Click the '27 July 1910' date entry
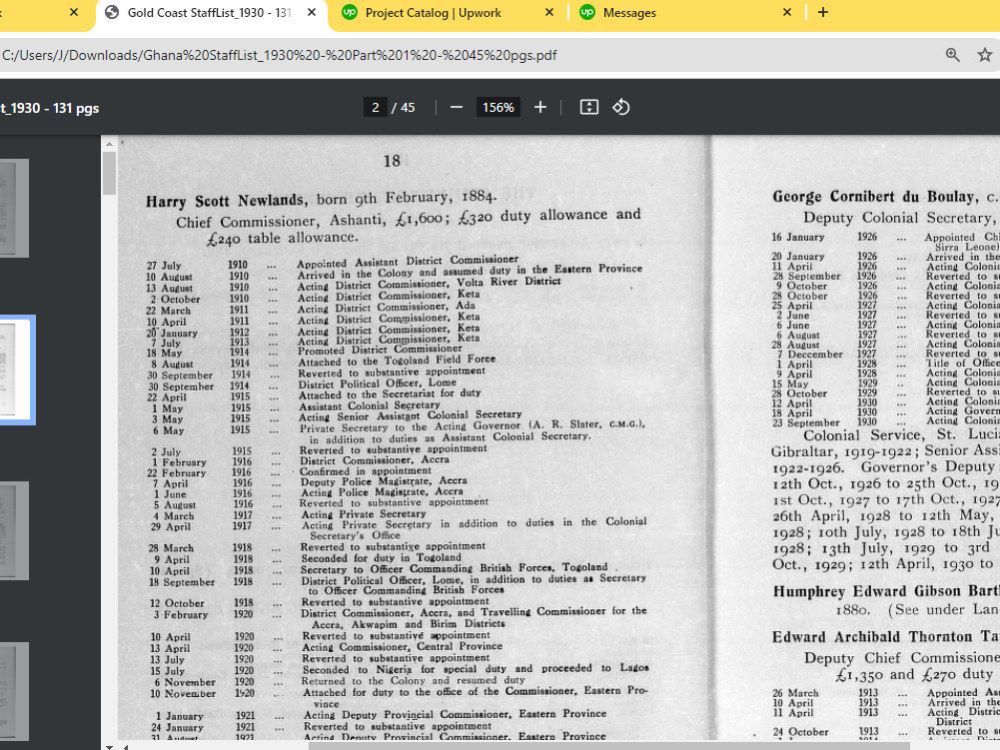1000x750 pixels. coord(198,265)
